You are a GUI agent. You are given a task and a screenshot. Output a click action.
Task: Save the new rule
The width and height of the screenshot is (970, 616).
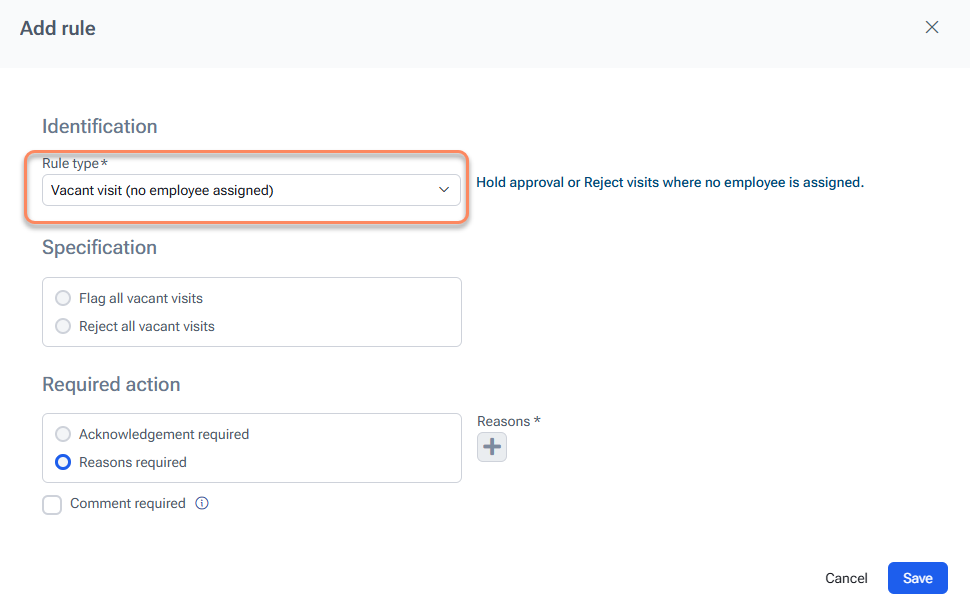917,578
